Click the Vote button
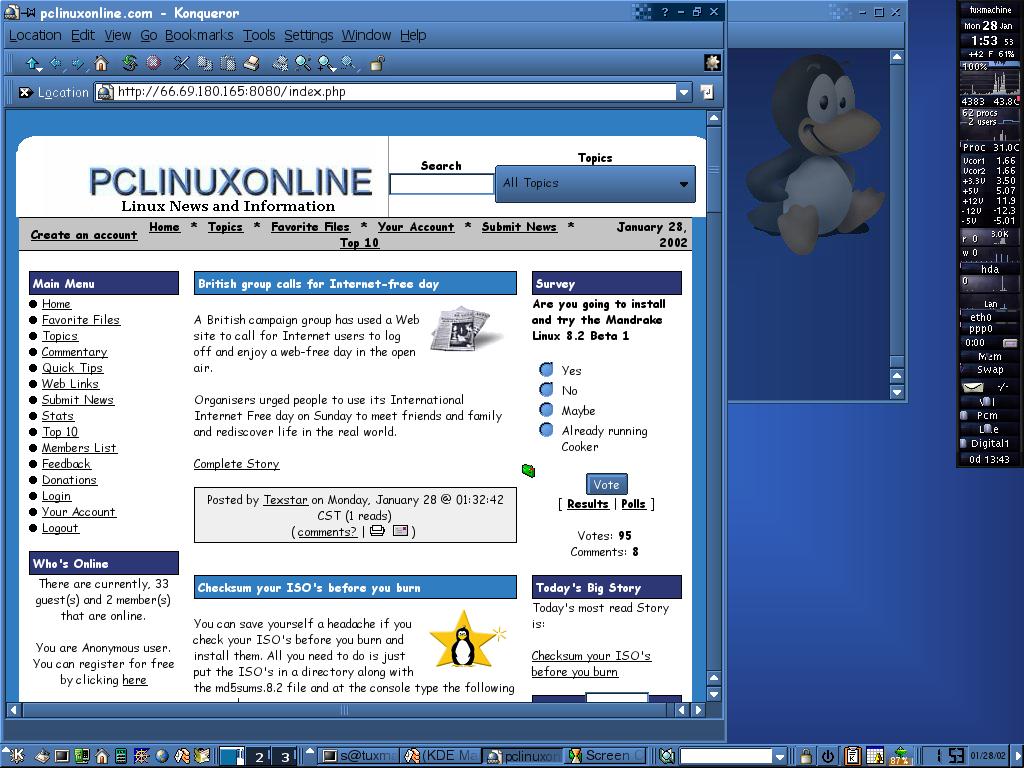Image resolution: width=1024 pixels, height=768 pixels. coord(607,485)
